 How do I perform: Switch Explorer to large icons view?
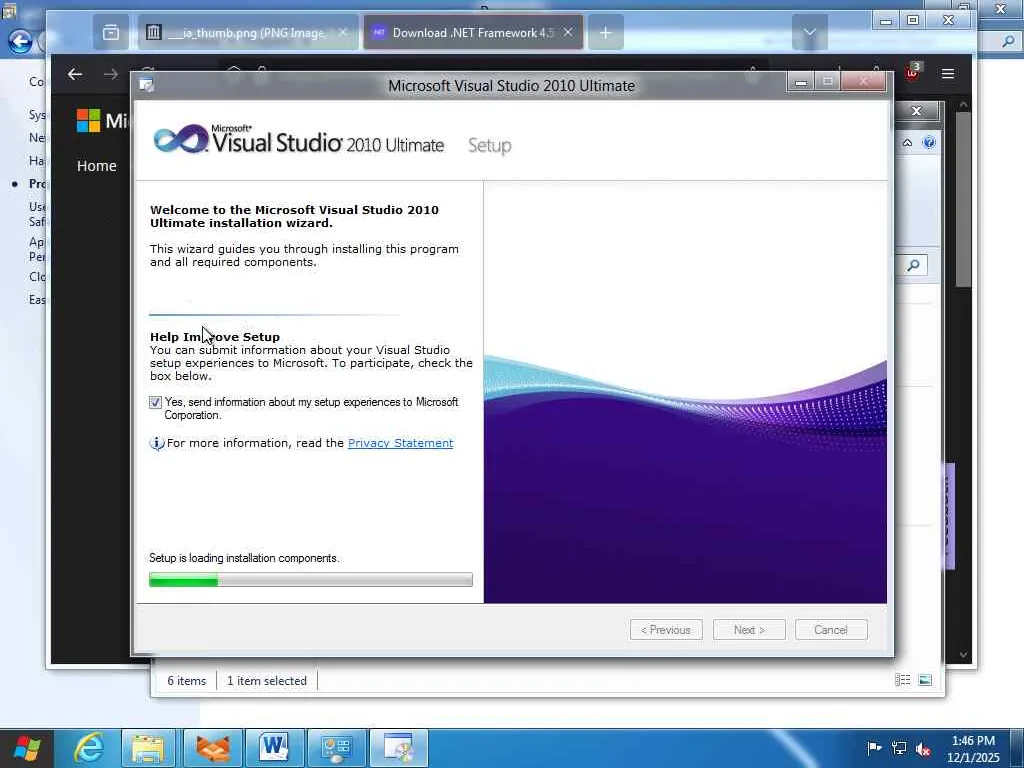point(925,680)
